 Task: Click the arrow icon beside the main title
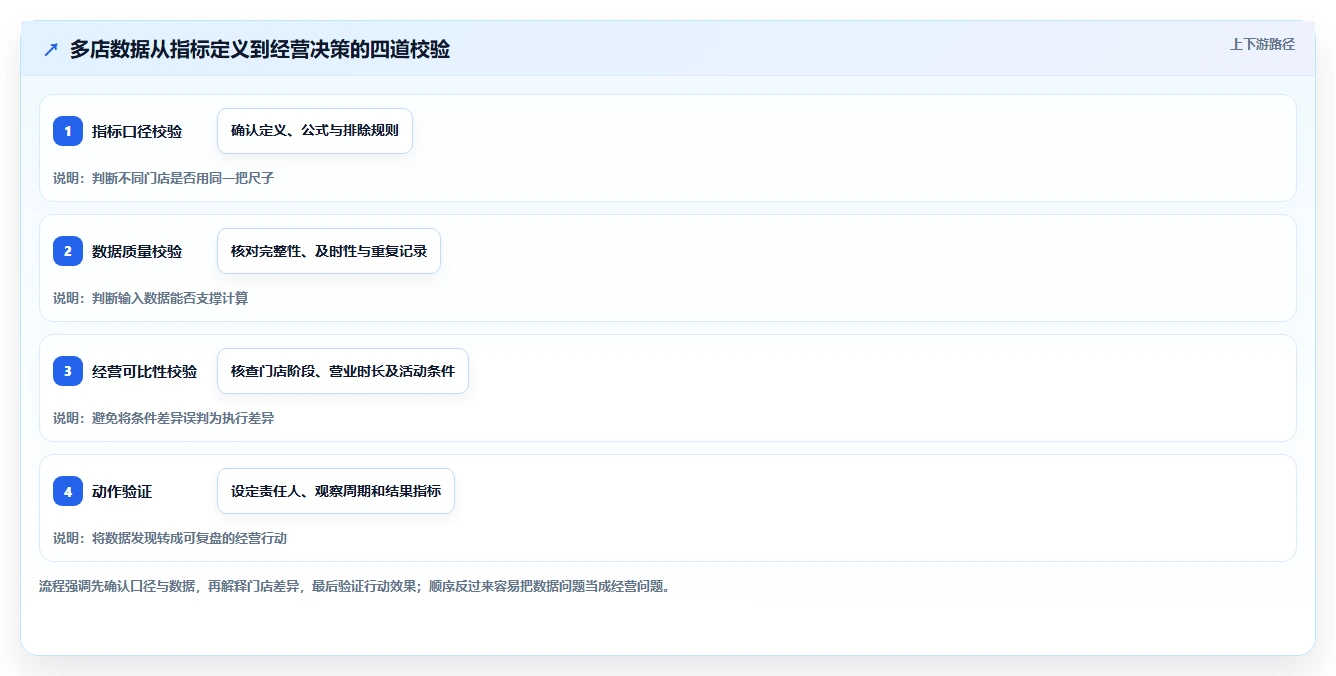coord(51,50)
